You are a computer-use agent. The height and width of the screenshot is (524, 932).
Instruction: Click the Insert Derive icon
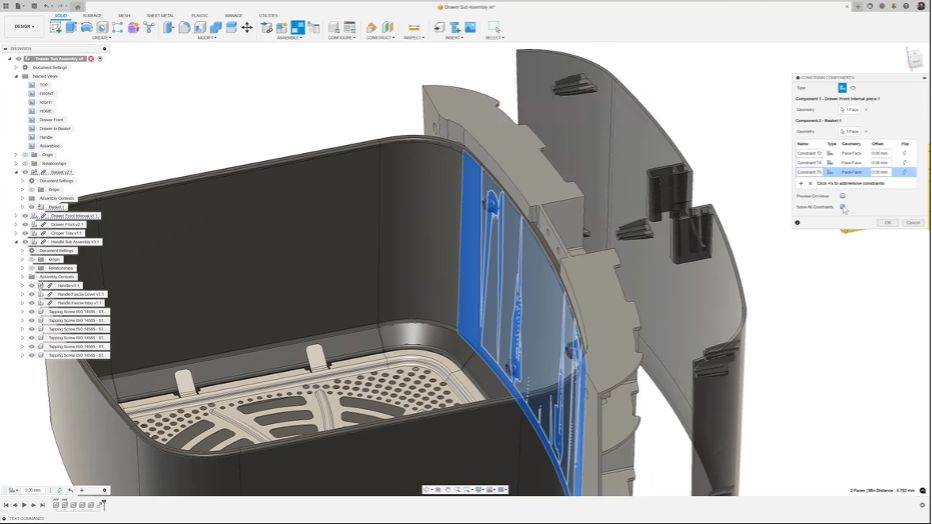point(439,27)
